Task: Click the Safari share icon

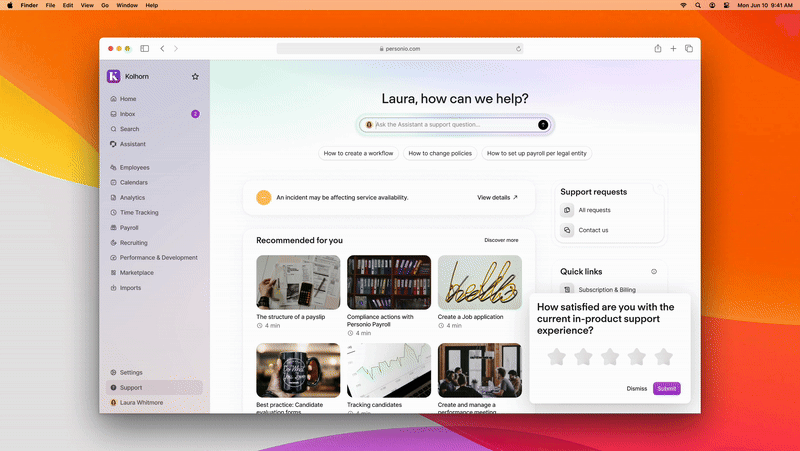Action: [658, 48]
